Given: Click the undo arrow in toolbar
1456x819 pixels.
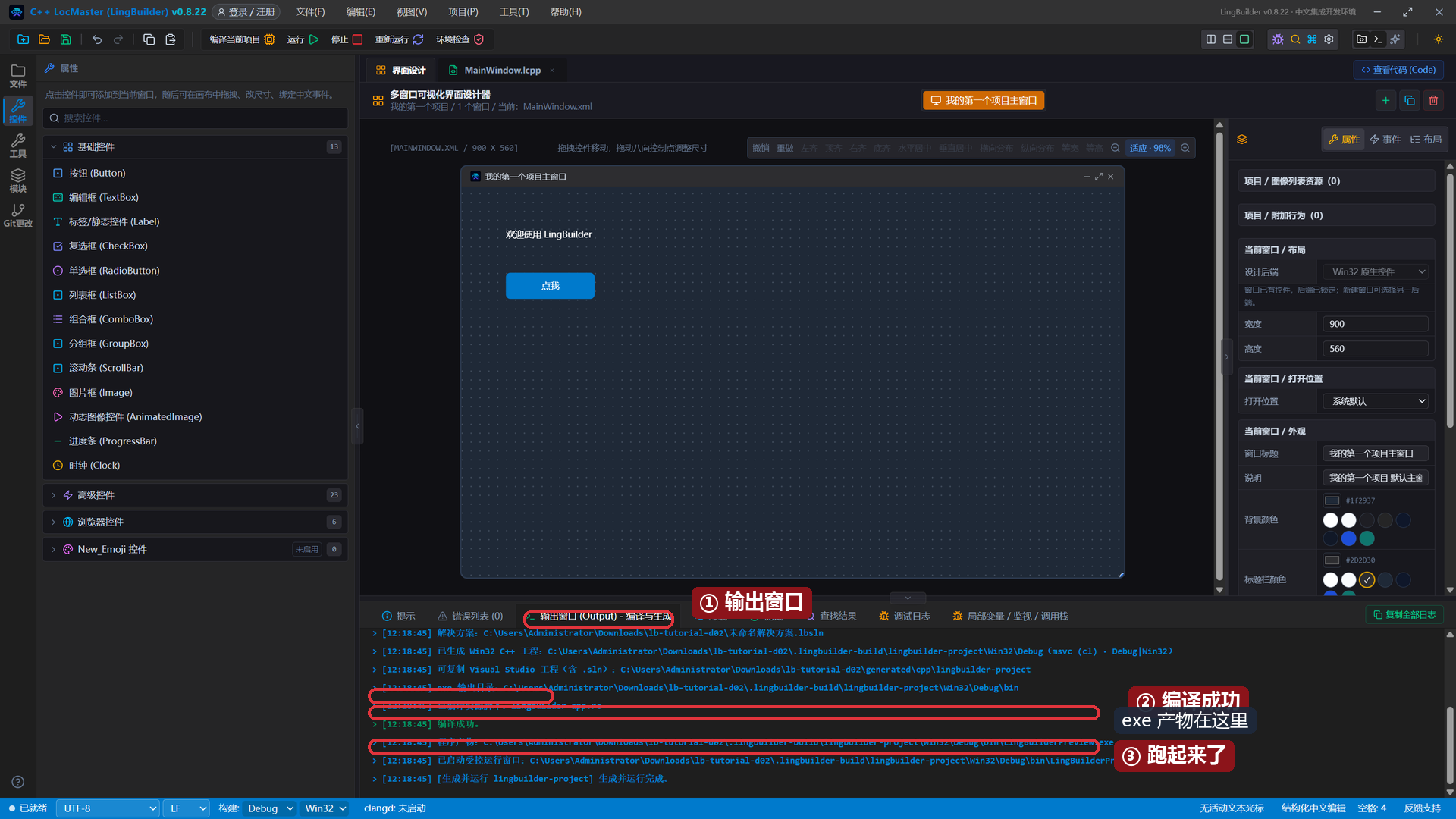Looking at the screenshot, I should click(97, 39).
